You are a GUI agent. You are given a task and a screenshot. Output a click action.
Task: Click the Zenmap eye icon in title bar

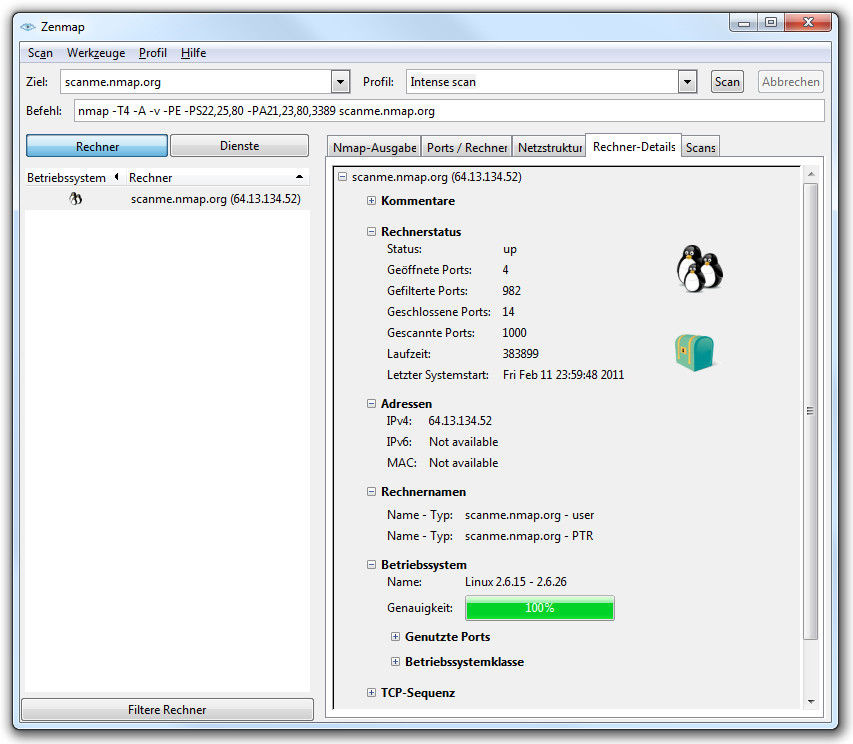28,27
